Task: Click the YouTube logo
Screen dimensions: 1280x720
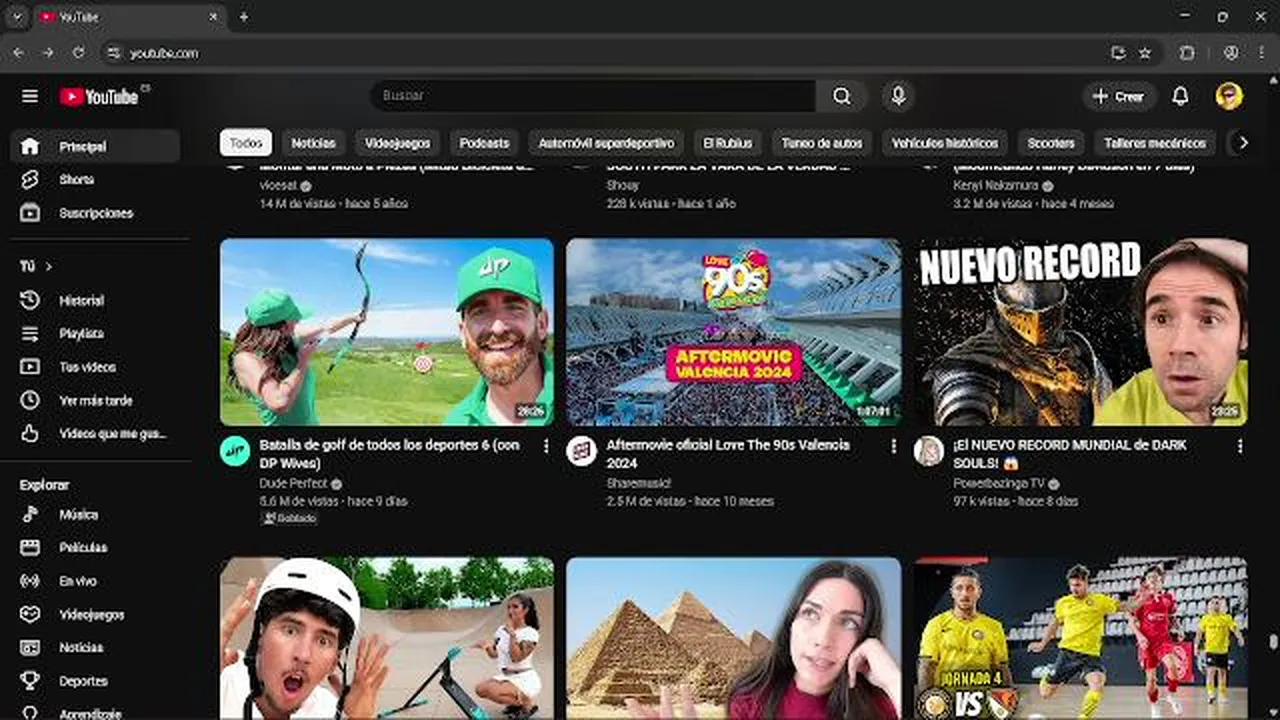Action: pyautogui.click(x=100, y=96)
